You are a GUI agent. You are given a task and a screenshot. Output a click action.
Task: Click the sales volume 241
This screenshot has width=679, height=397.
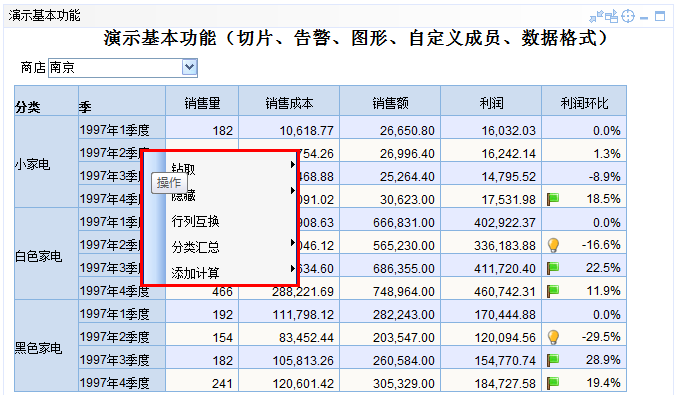tap(223, 384)
